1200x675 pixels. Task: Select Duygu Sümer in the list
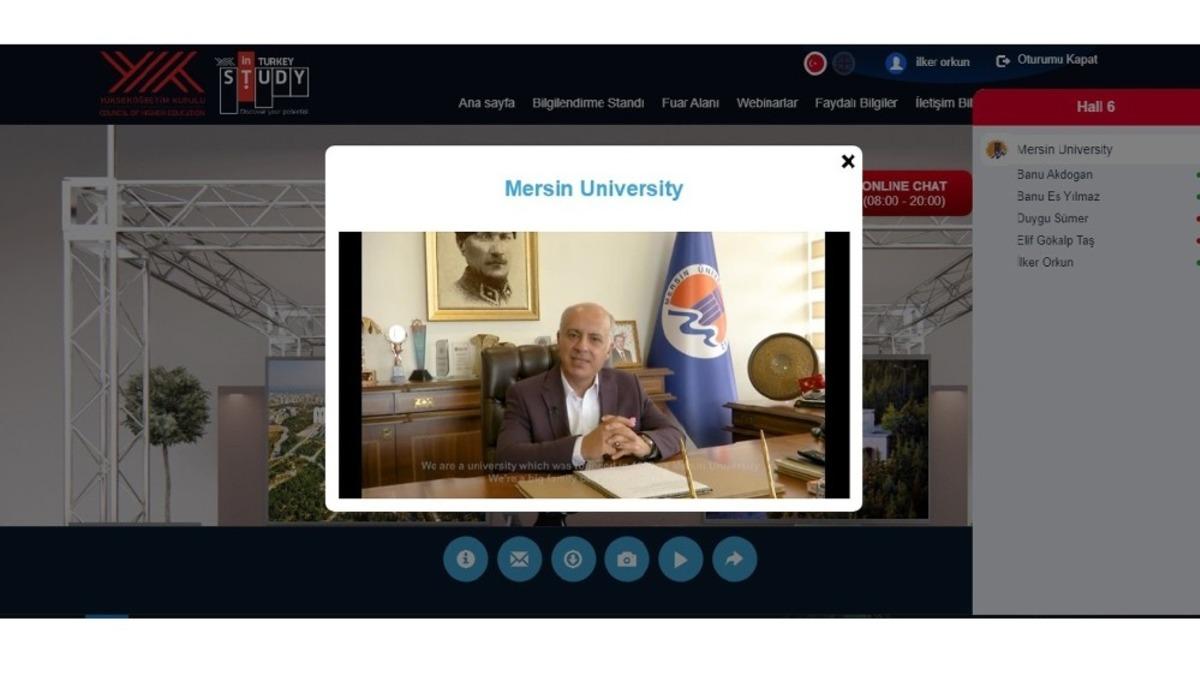[1053, 219]
